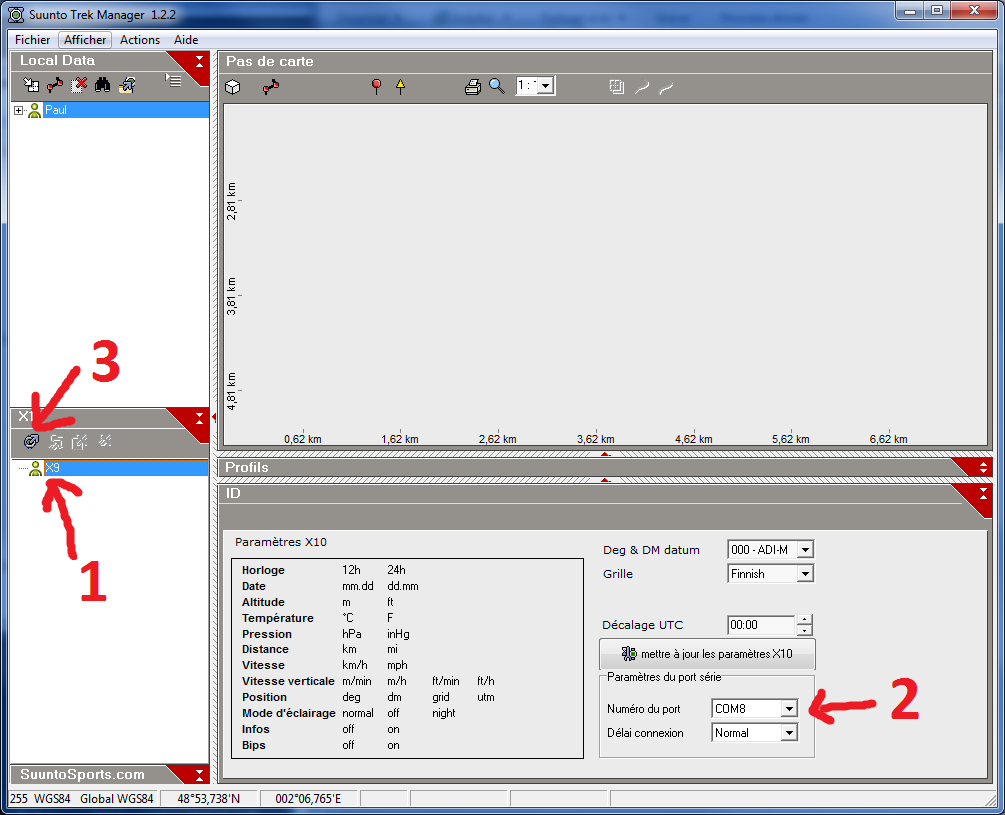Screen dimensions: 1005x815
Task: Open the Délai connexion dropdown
Action: (x=789, y=733)
